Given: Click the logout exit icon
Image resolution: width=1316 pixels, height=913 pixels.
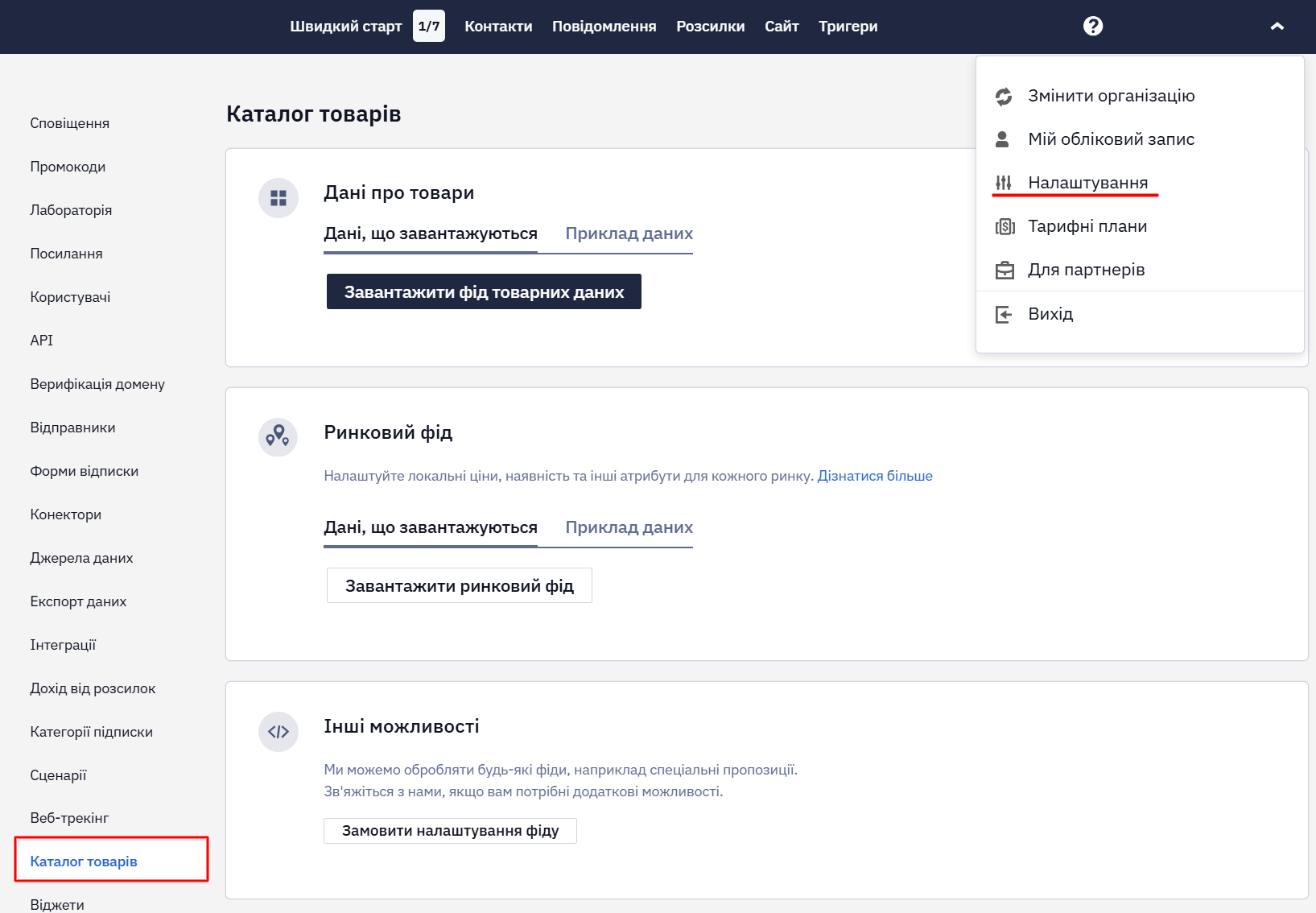Looking at the screenshot, I should click(1004, 314).
